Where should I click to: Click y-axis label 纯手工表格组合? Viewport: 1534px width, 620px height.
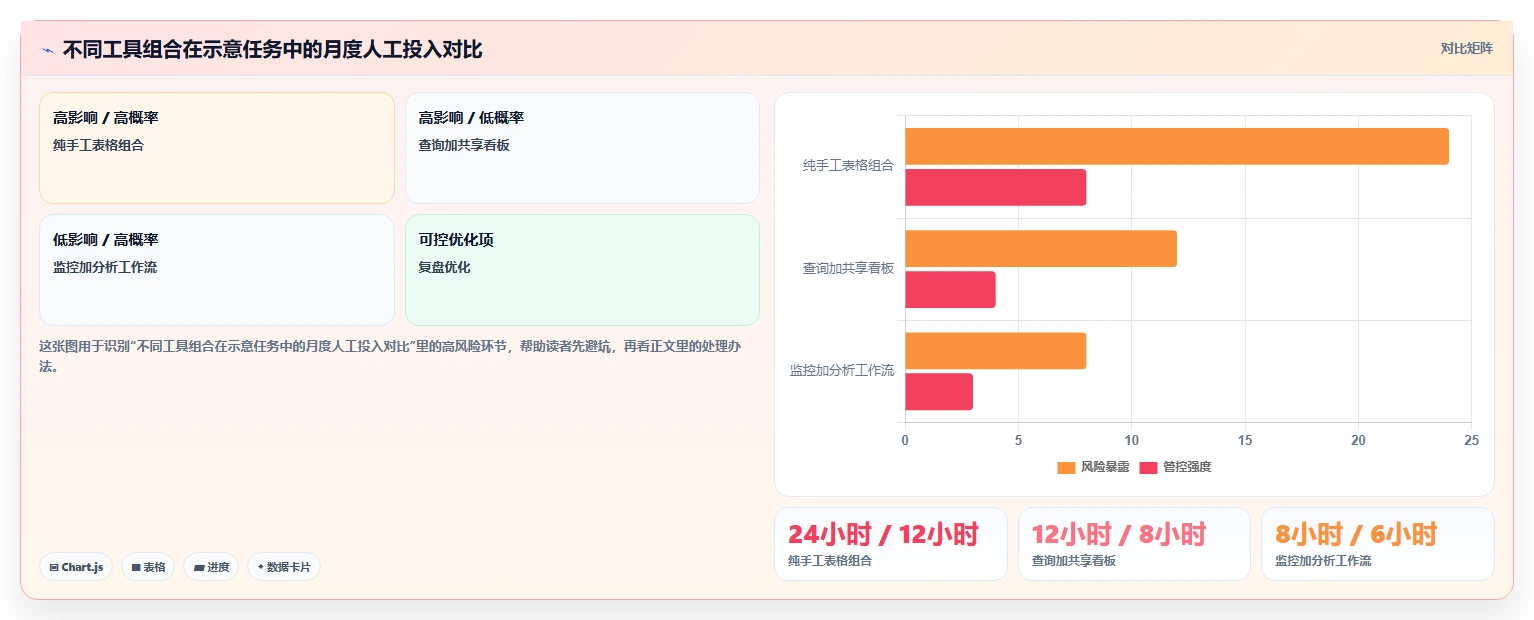[848, 166]
